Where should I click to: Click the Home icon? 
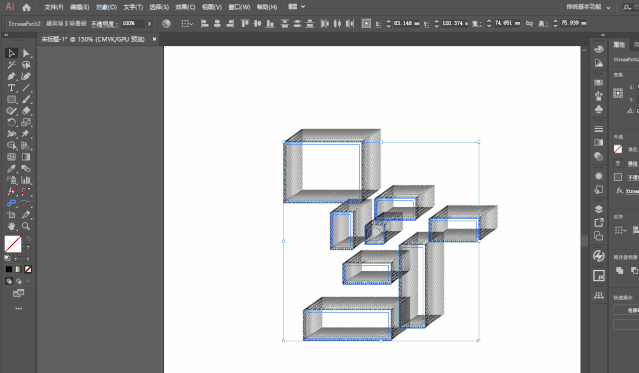pos(26,7)
